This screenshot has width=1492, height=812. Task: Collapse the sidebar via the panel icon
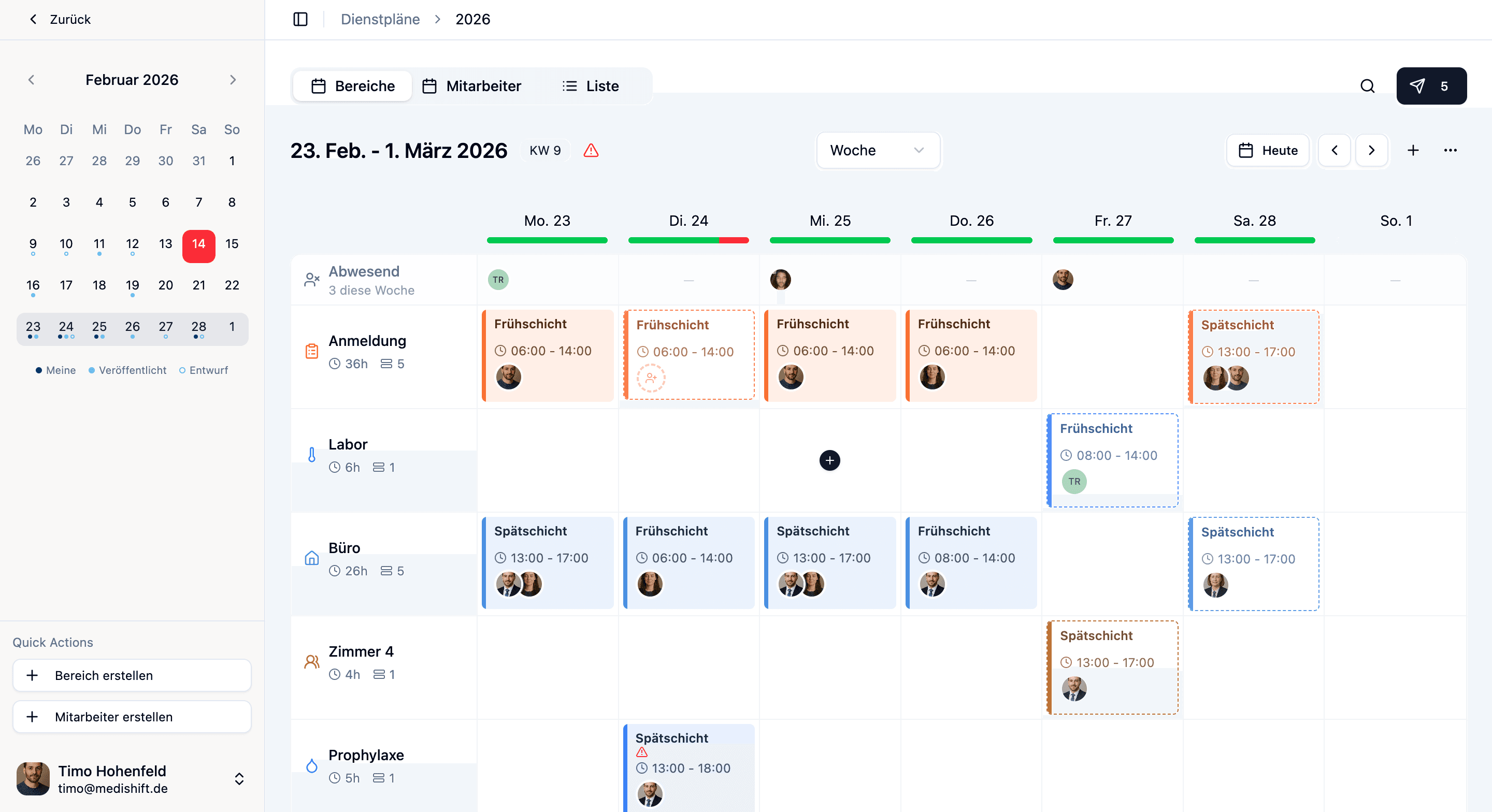pyautogui.click(x=300, y=19)
